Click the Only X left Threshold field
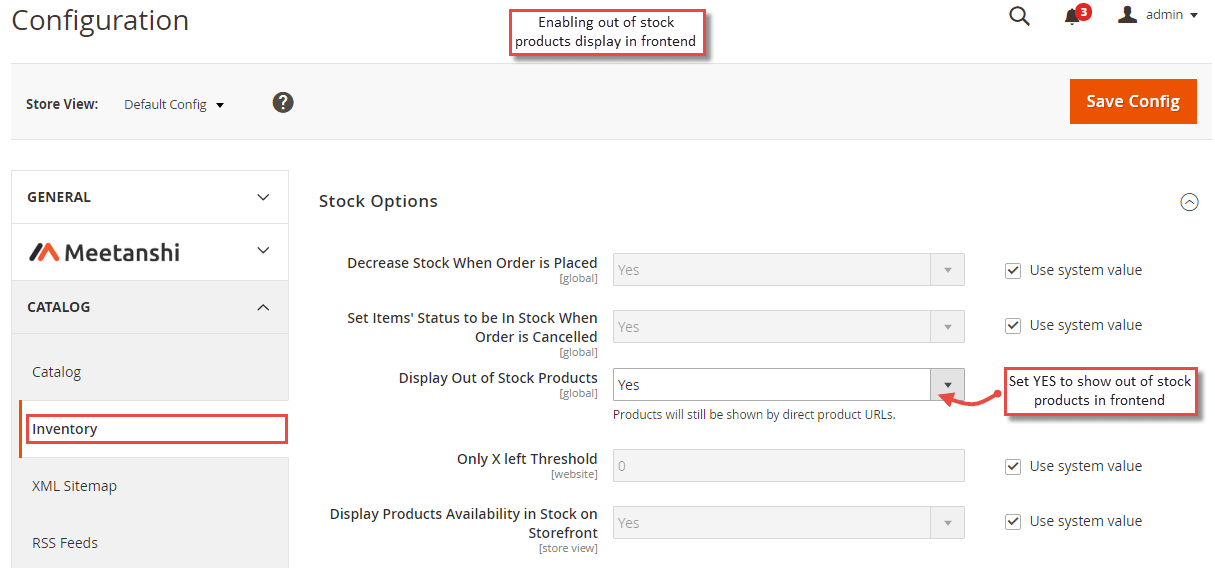This screenshot has width=1215, height=568. tap(789, 466)
